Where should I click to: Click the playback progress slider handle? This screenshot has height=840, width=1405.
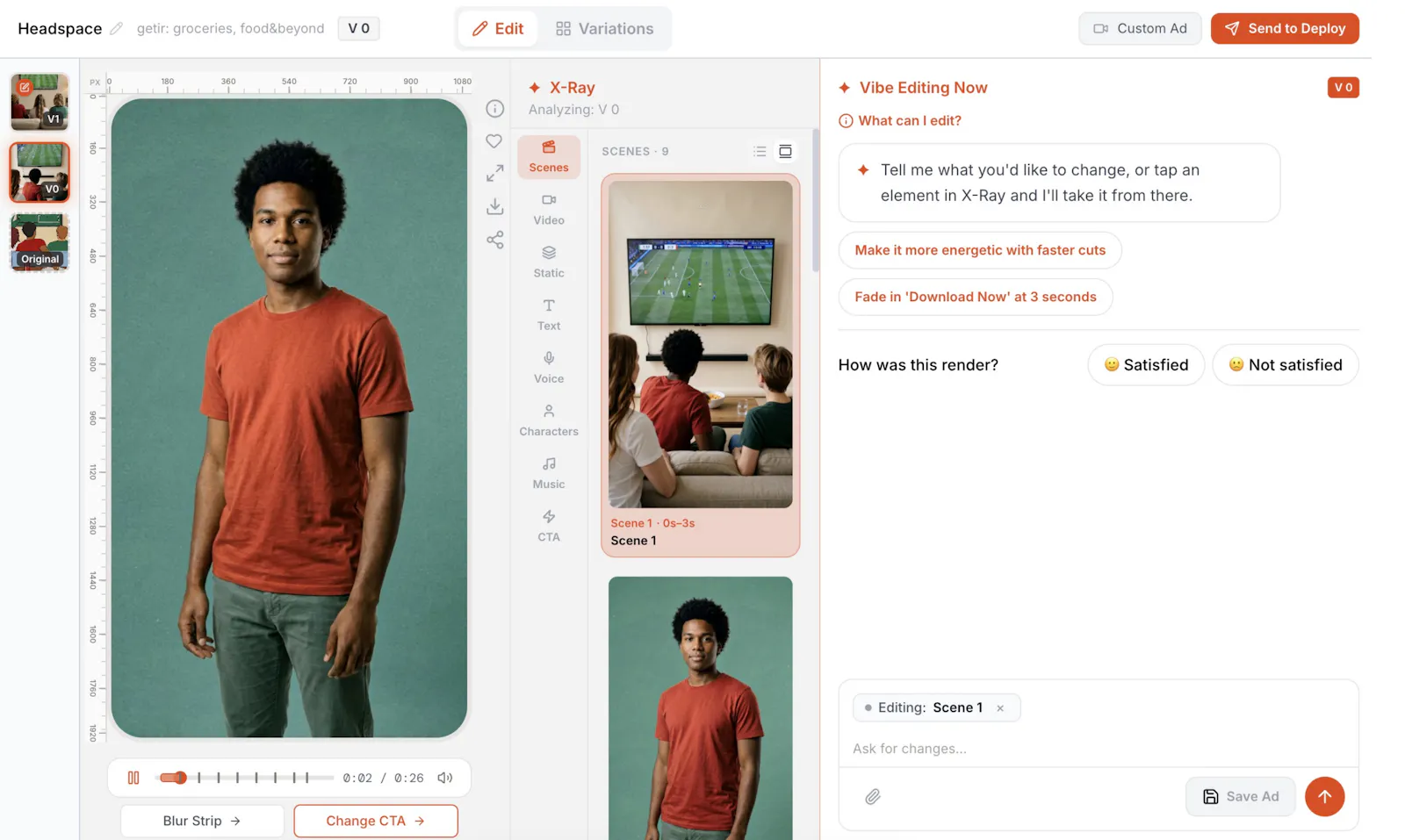(180, 778)
